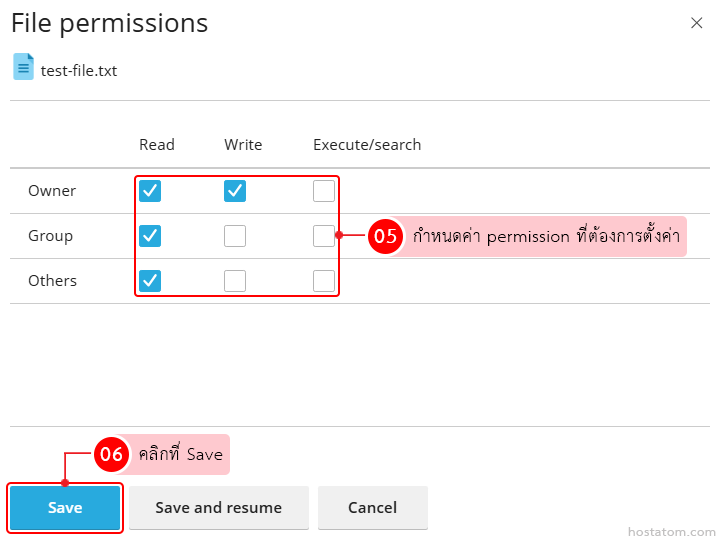Uncheck Owner Read permission checkbox
This screenshot has height=540, width=720.
[150, 190]
